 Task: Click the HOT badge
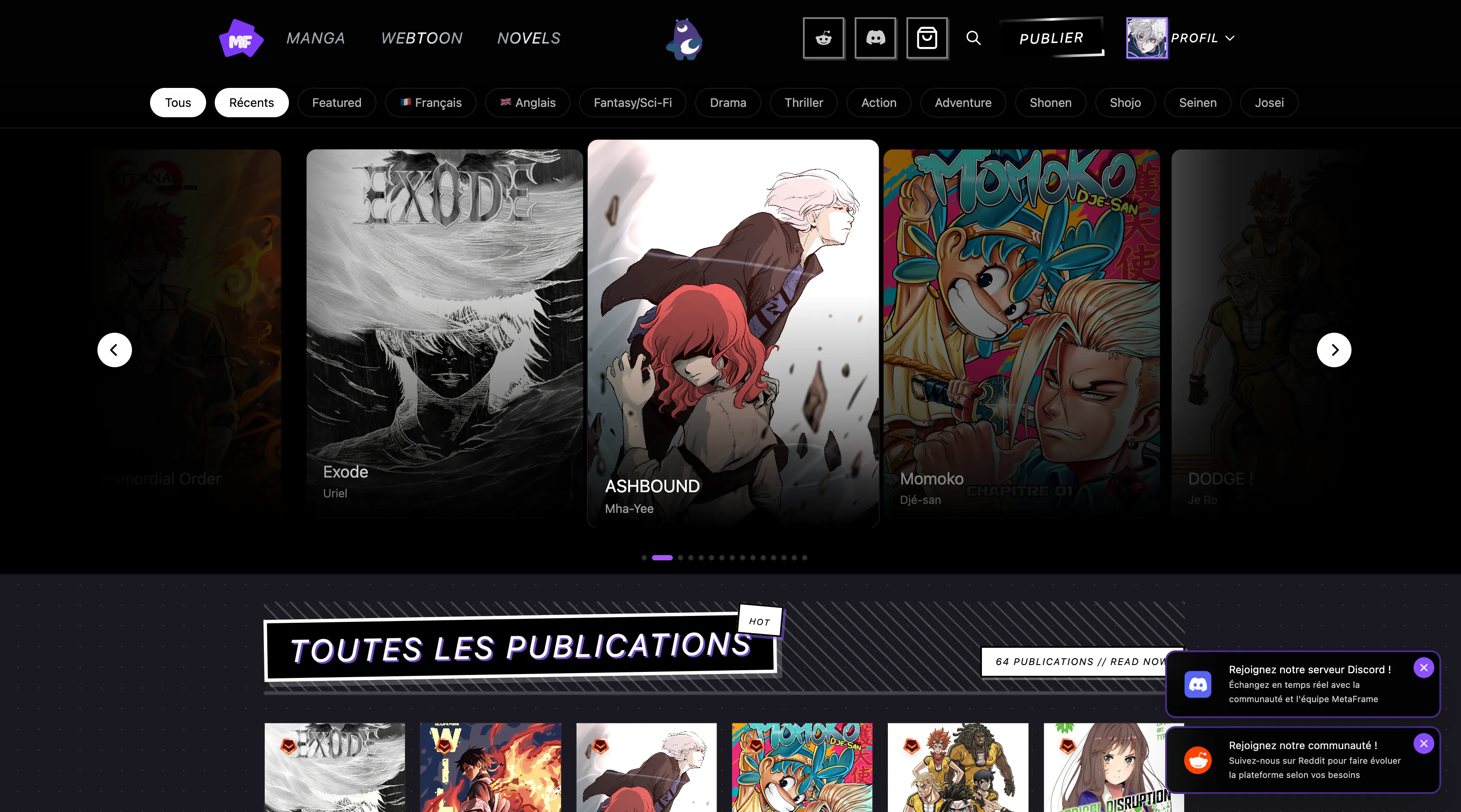tap(760, 621)
